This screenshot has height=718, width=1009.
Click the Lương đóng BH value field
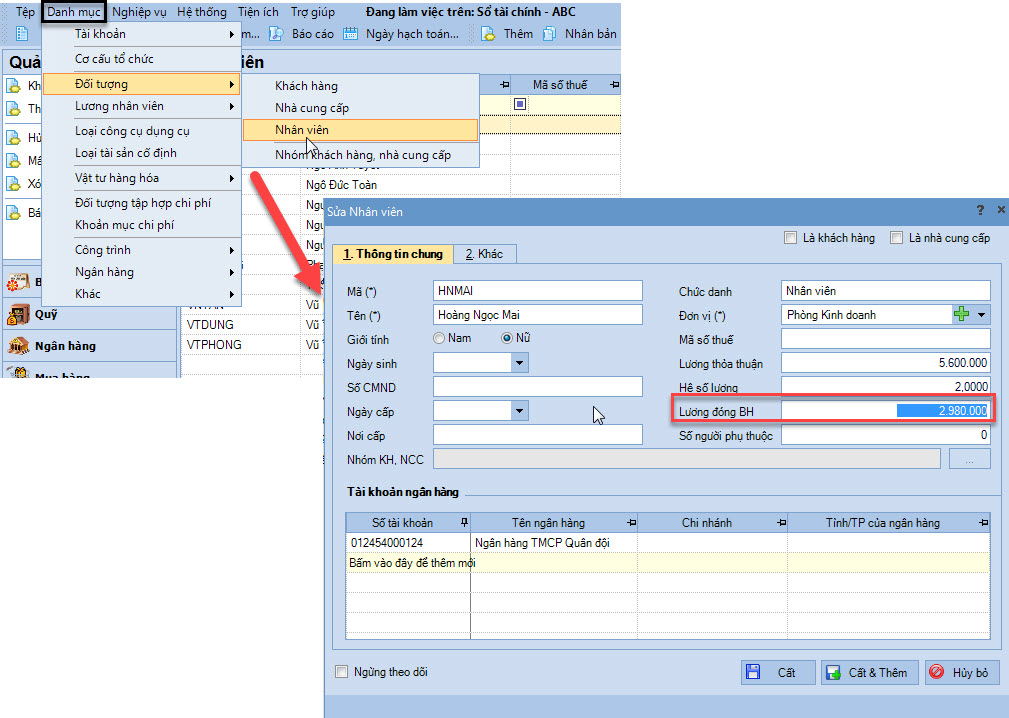(x=885, y=410)
